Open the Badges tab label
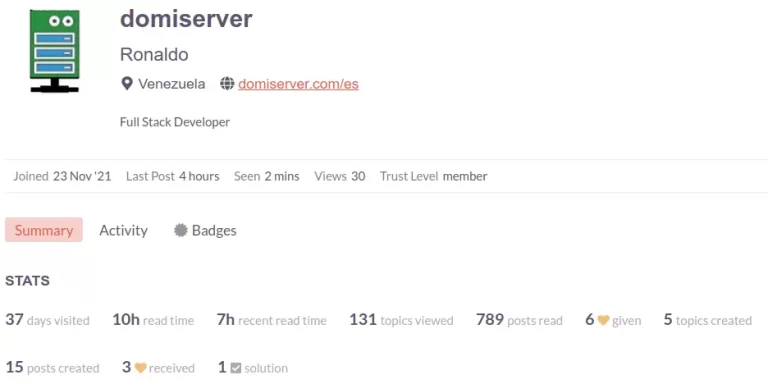 (214, 230)
